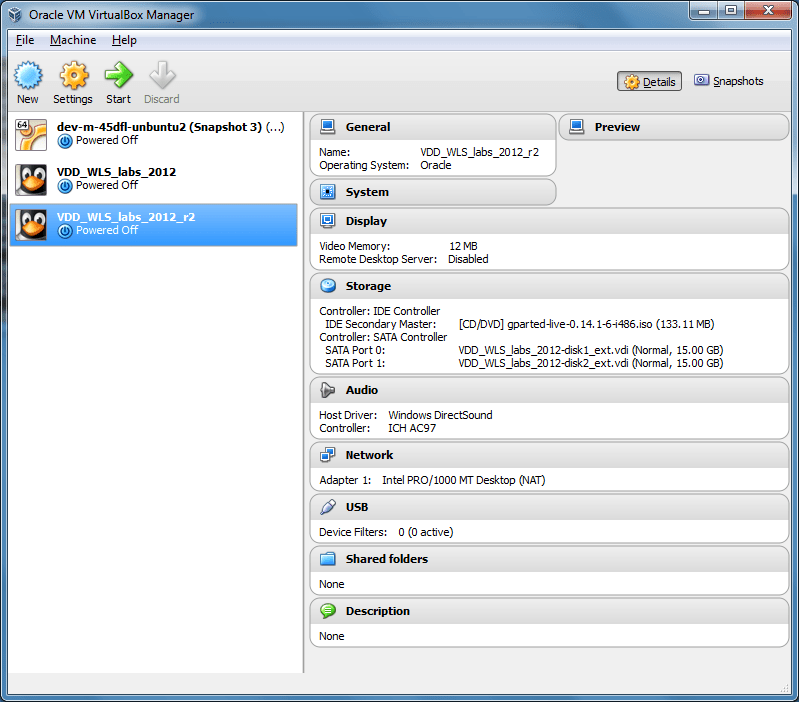Click the Audio section speaker icon

coord(328,390)
